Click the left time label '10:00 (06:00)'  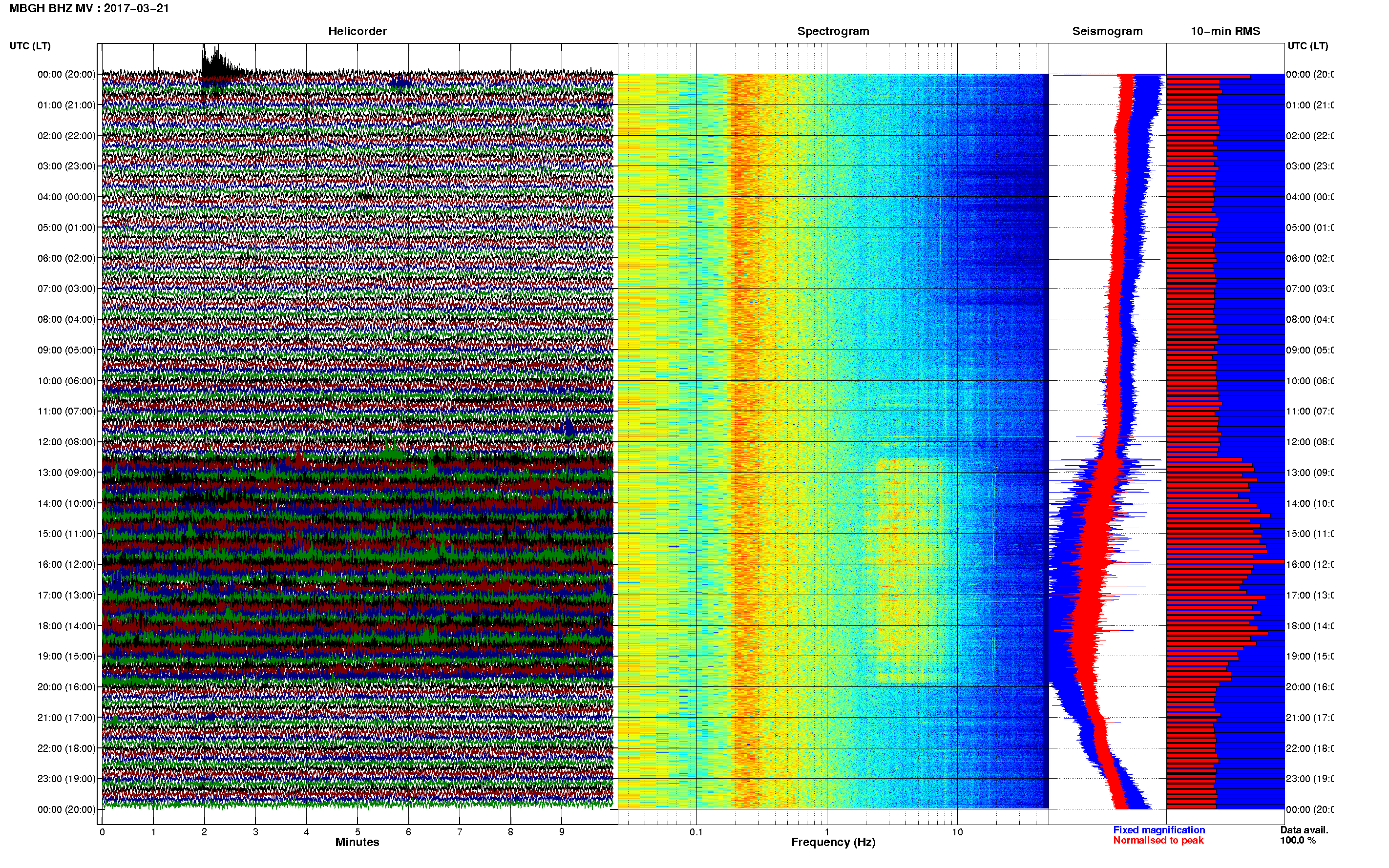66,381
